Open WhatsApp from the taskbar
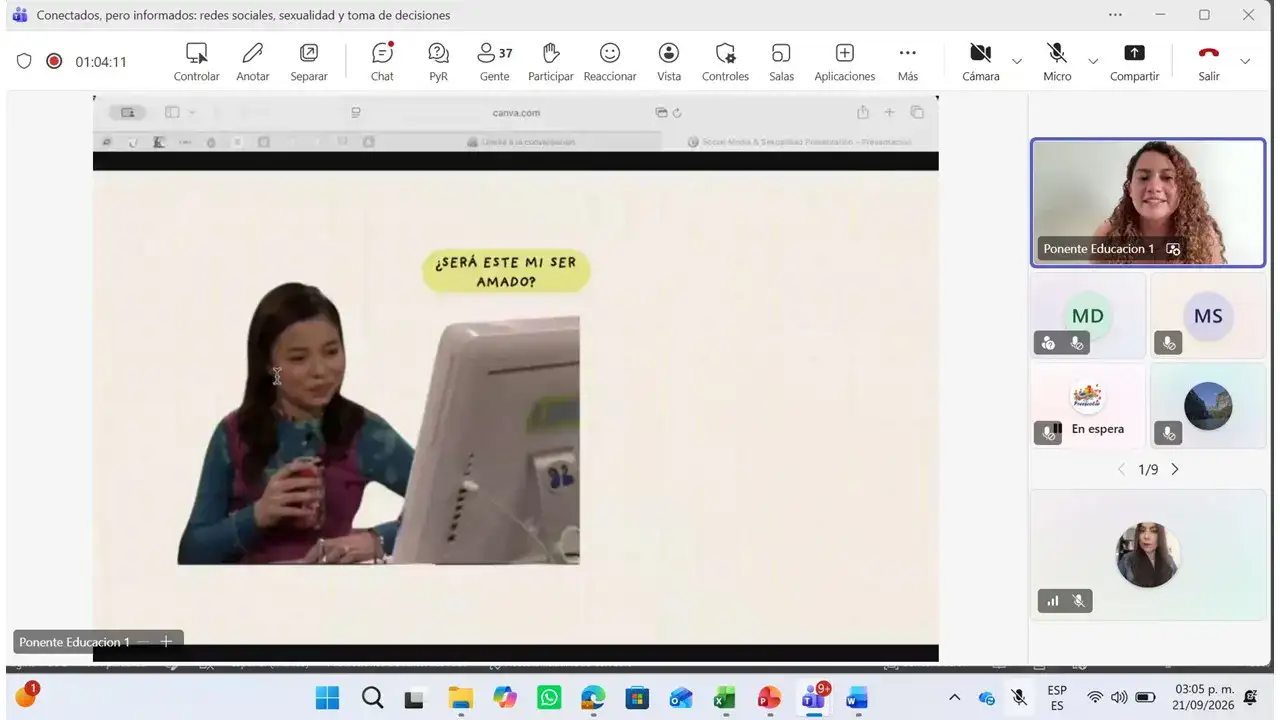1280x720 pixels. coord(549,697)
